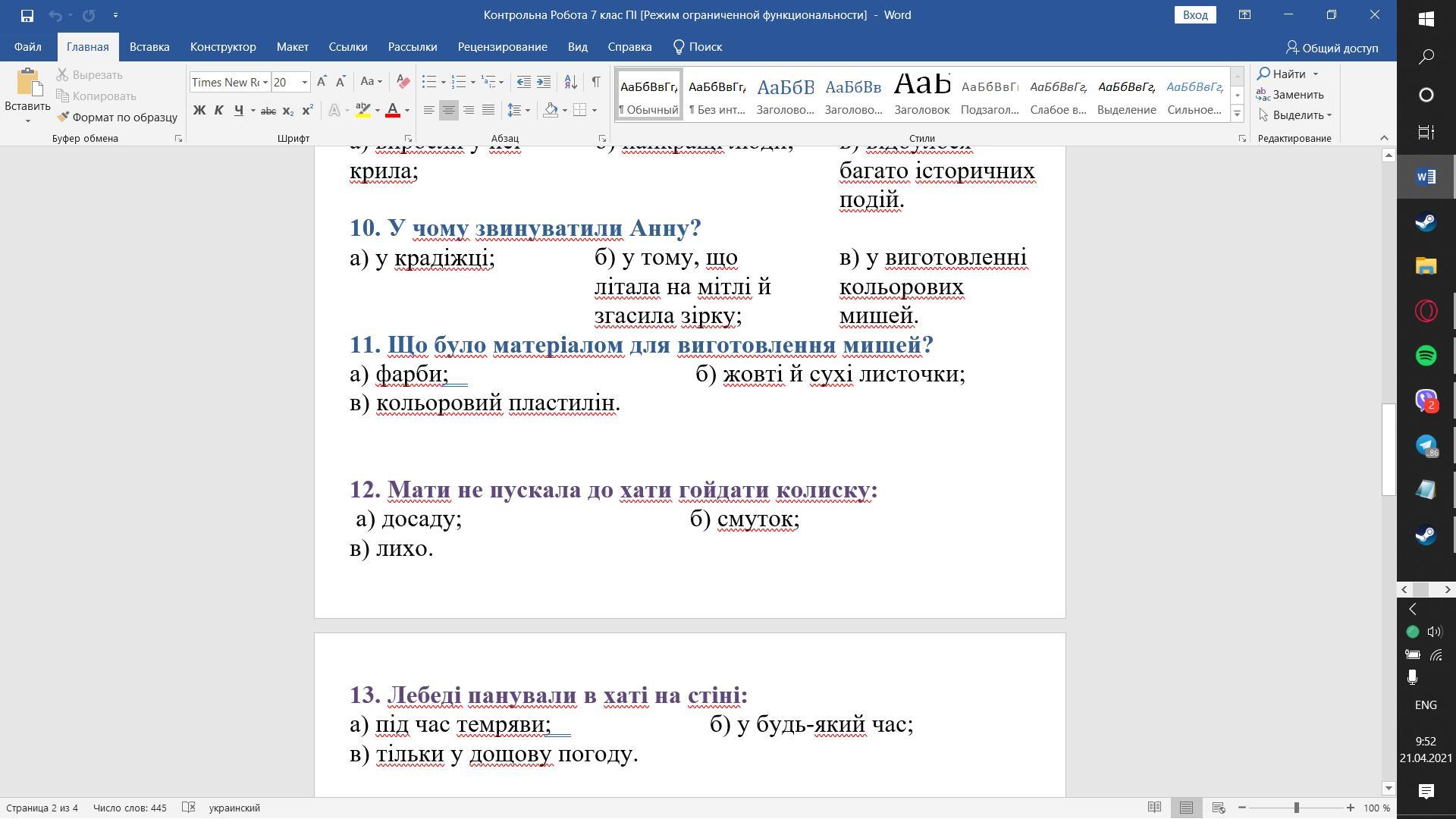The height and width of the screenshot is (819, 1456).
Task: Apply subscript formatting
Action: (287, 111)
